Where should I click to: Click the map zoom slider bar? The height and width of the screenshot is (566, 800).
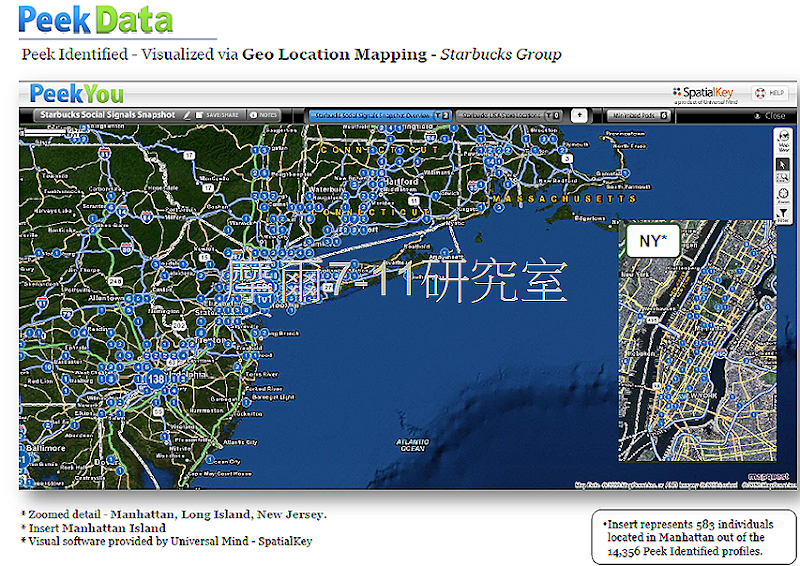(46, 133)
